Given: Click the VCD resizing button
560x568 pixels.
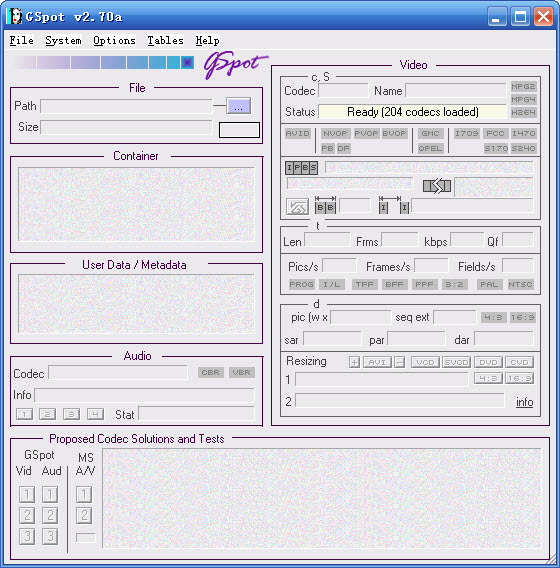Looking at the screenshot, I should point(425,362).
